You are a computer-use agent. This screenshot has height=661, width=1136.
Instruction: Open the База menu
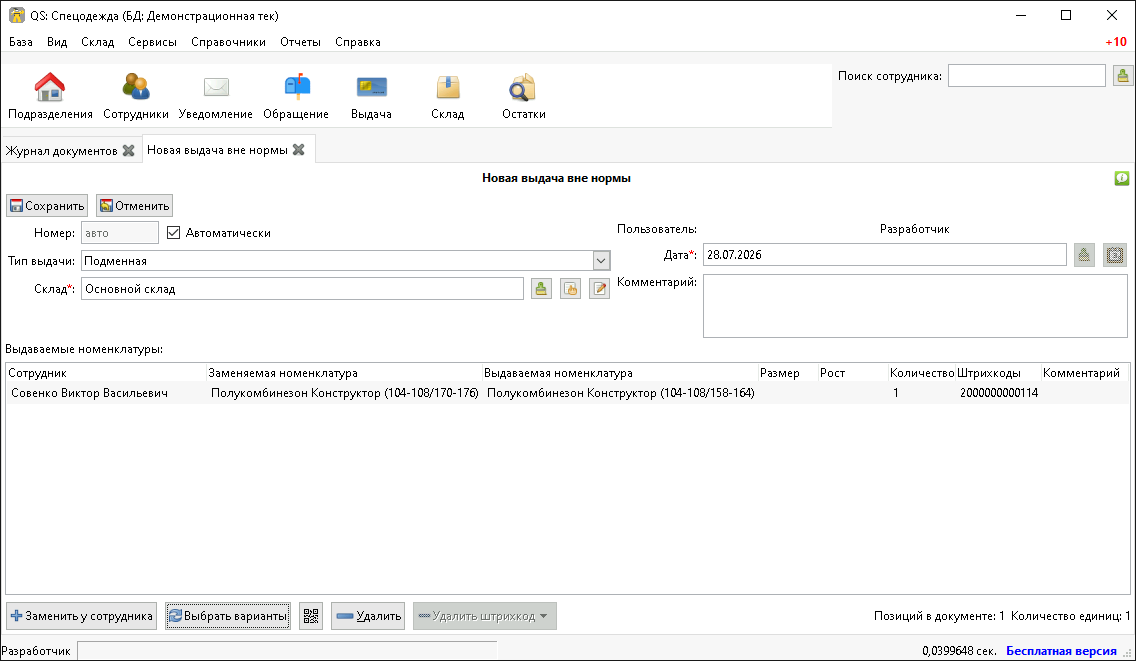coord(21,42)
